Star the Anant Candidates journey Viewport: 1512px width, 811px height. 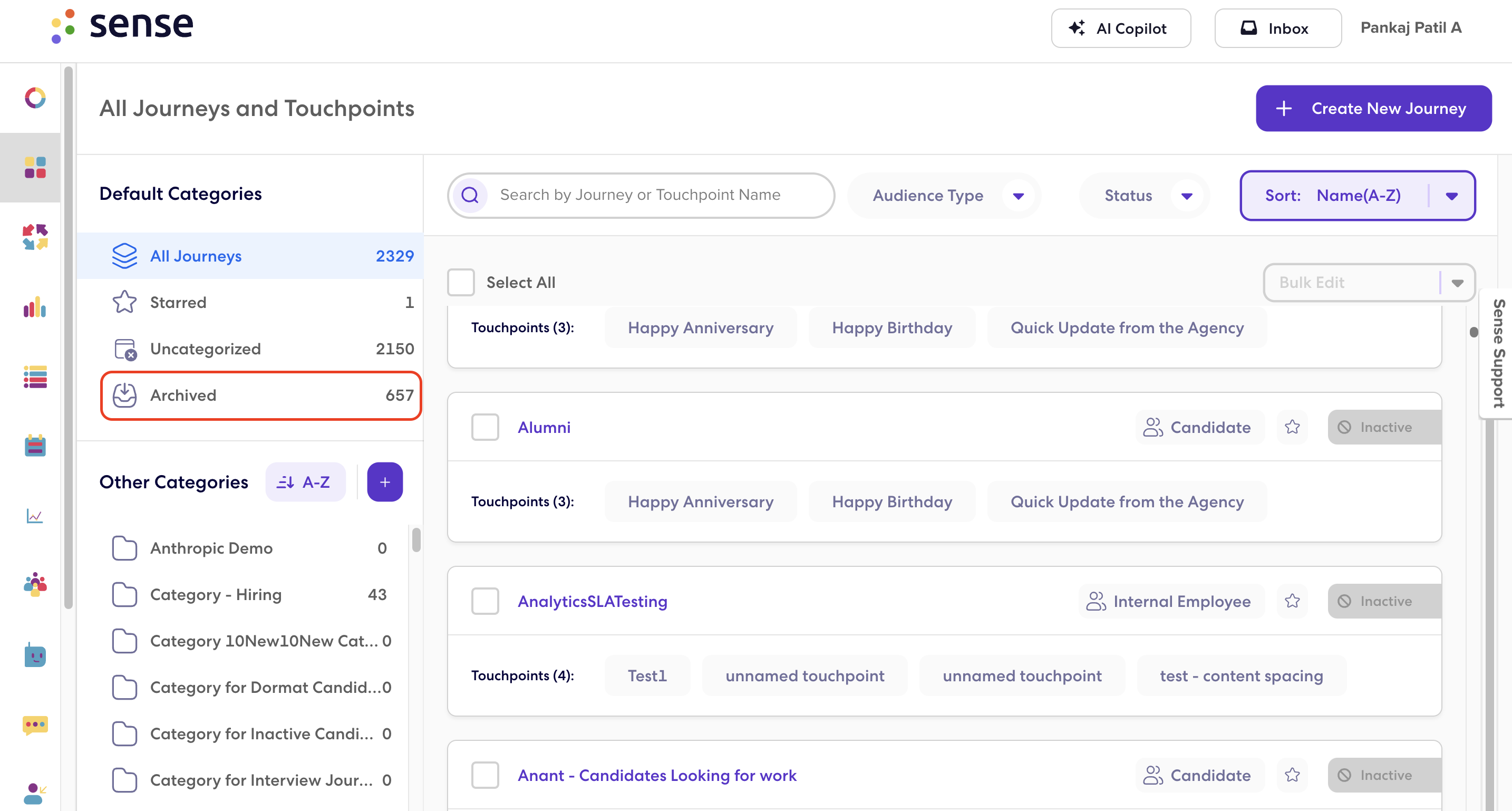[x=1292, y=775]
